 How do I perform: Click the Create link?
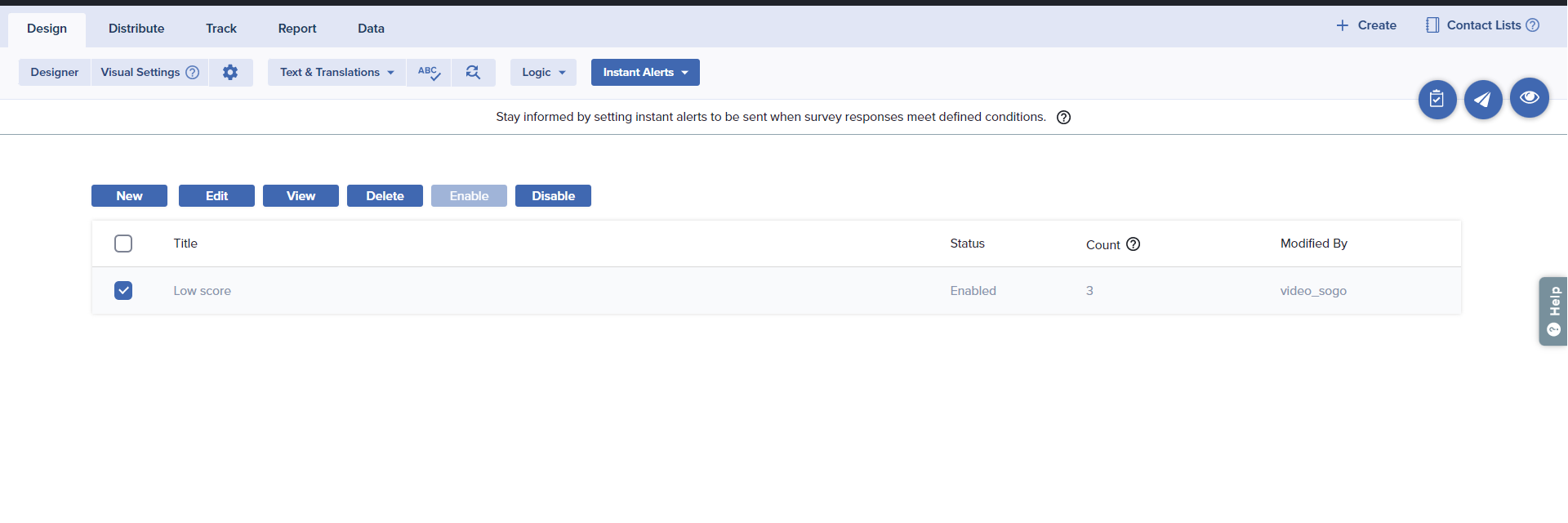tap(1366, 25)
